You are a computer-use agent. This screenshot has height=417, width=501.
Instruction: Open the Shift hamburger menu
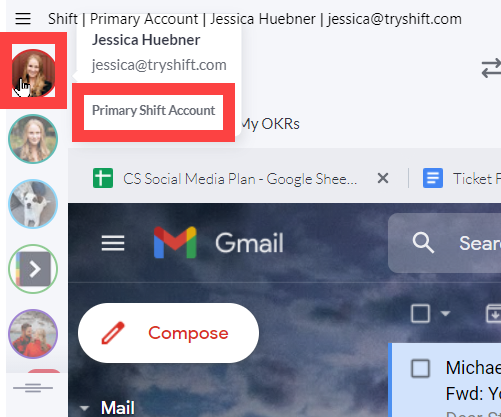pos(23,19)
